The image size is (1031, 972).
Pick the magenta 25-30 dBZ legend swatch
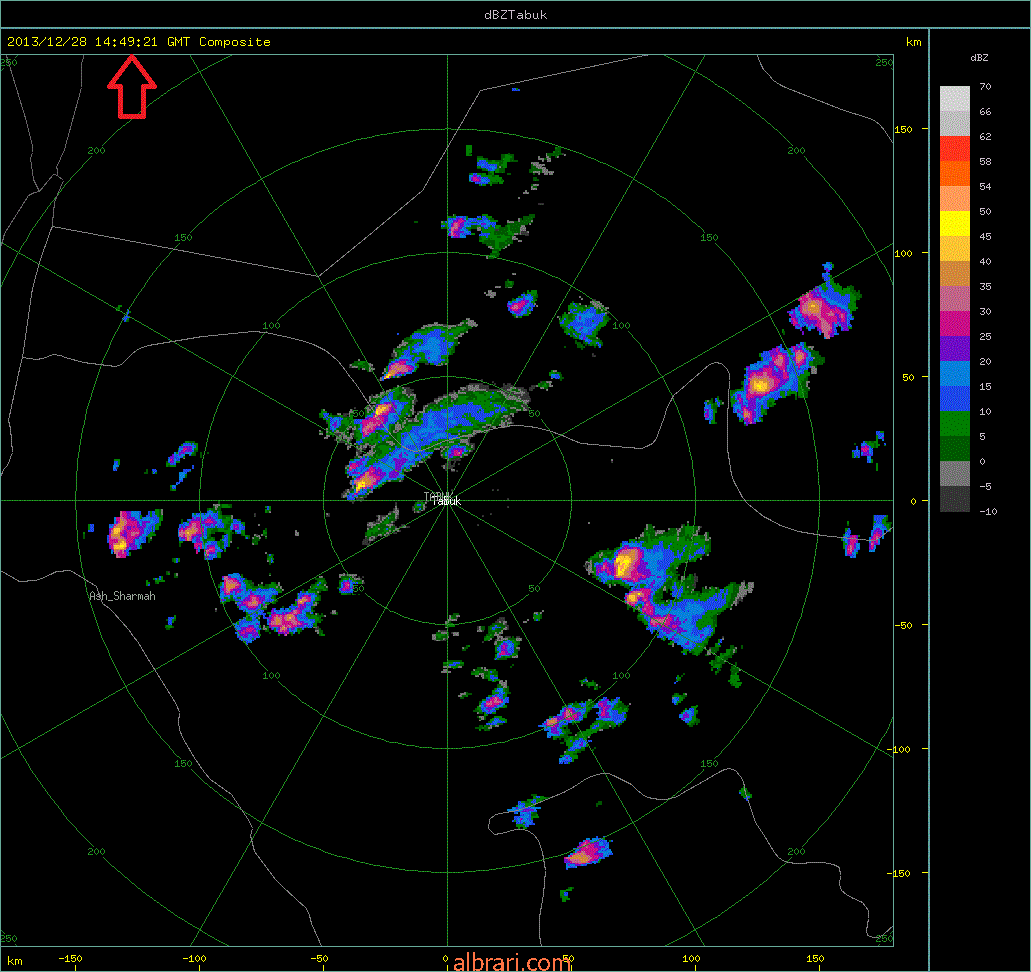[x=955, y=324]
